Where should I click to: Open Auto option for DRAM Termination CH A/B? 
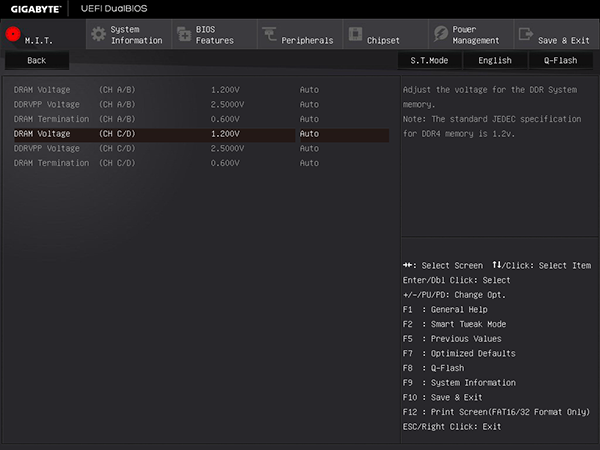(309, 119)
